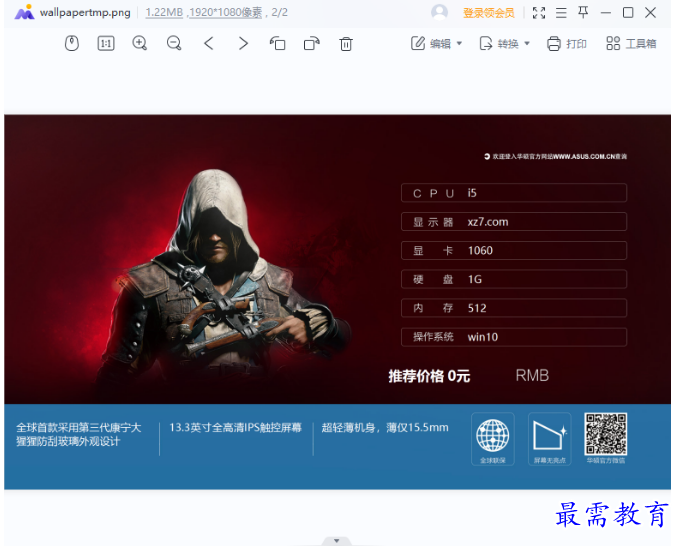Click the 1.22MB file size text
This screenshot has height=546, width=677.
click(x=164, y=13)
